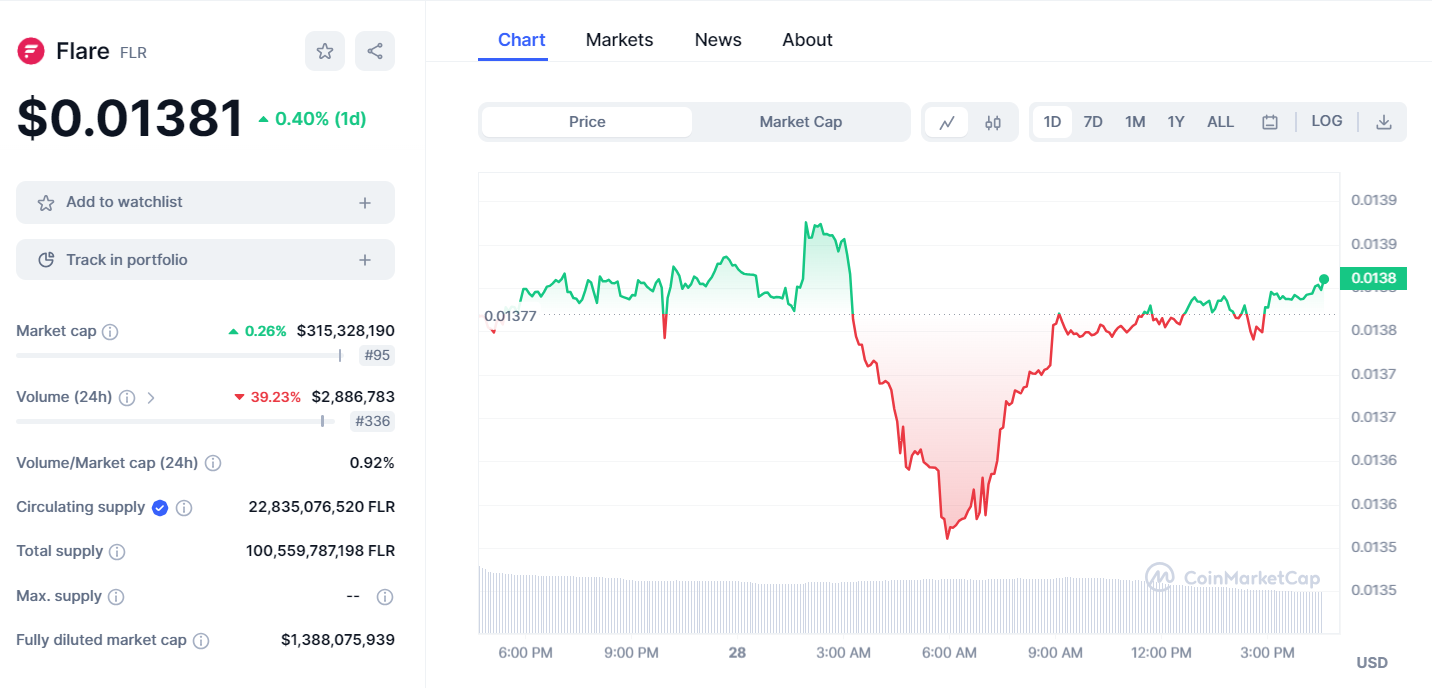Select the Price toggle

[x=587, y=122]
